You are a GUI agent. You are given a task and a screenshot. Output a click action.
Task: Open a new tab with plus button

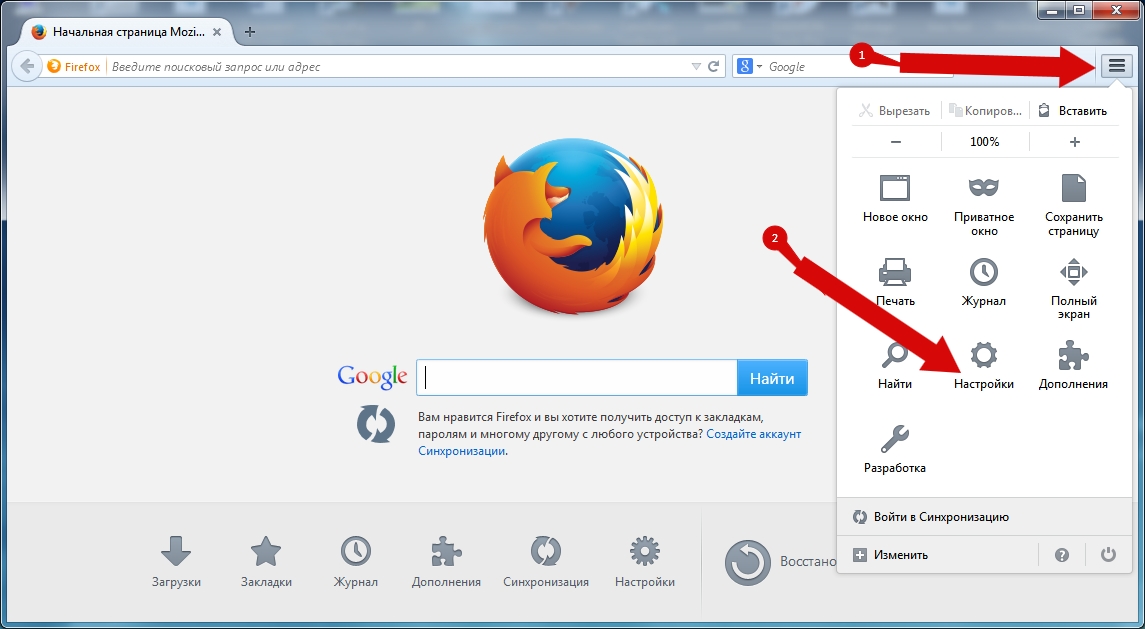(250, 32)
